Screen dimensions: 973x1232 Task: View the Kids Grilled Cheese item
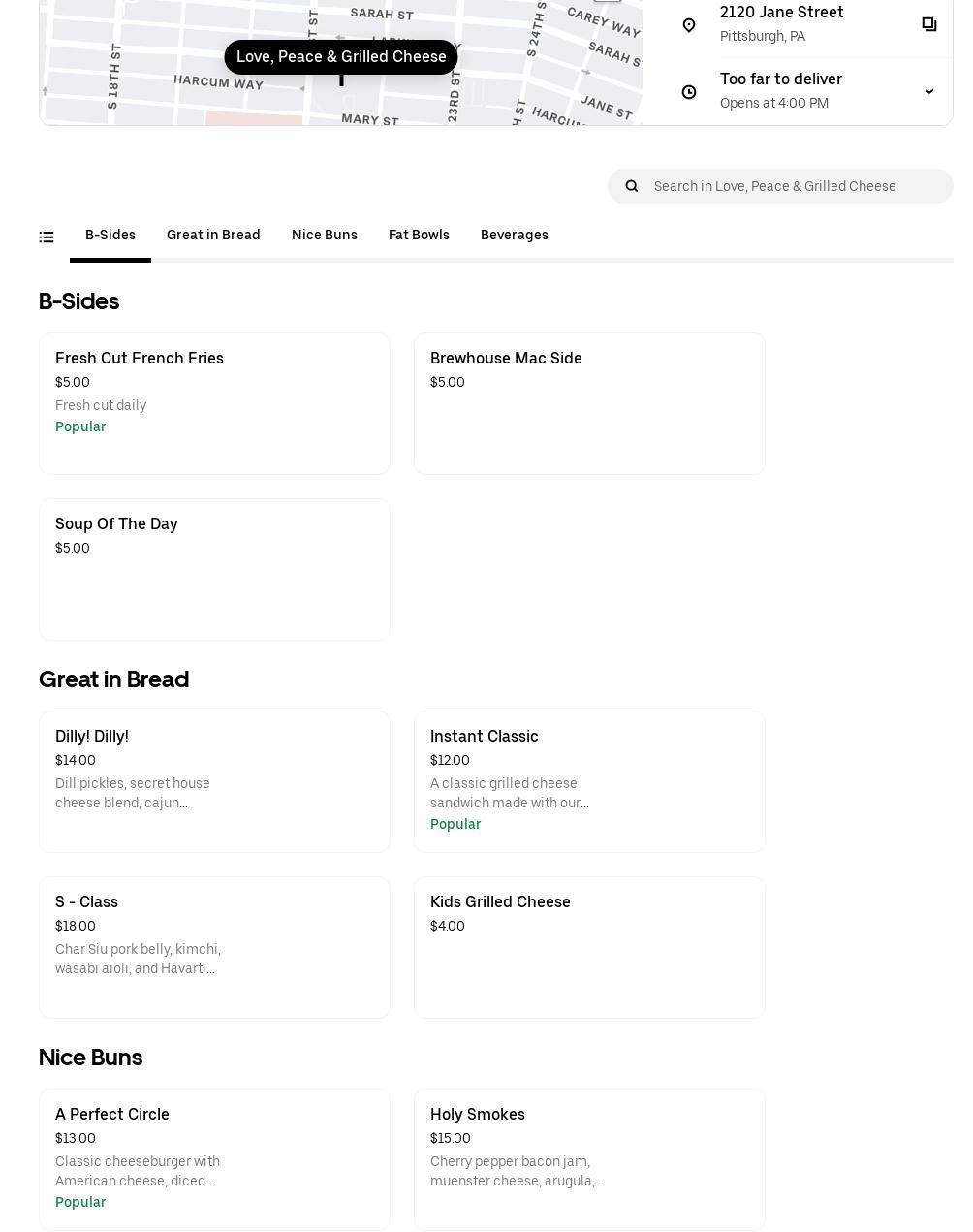589,947
